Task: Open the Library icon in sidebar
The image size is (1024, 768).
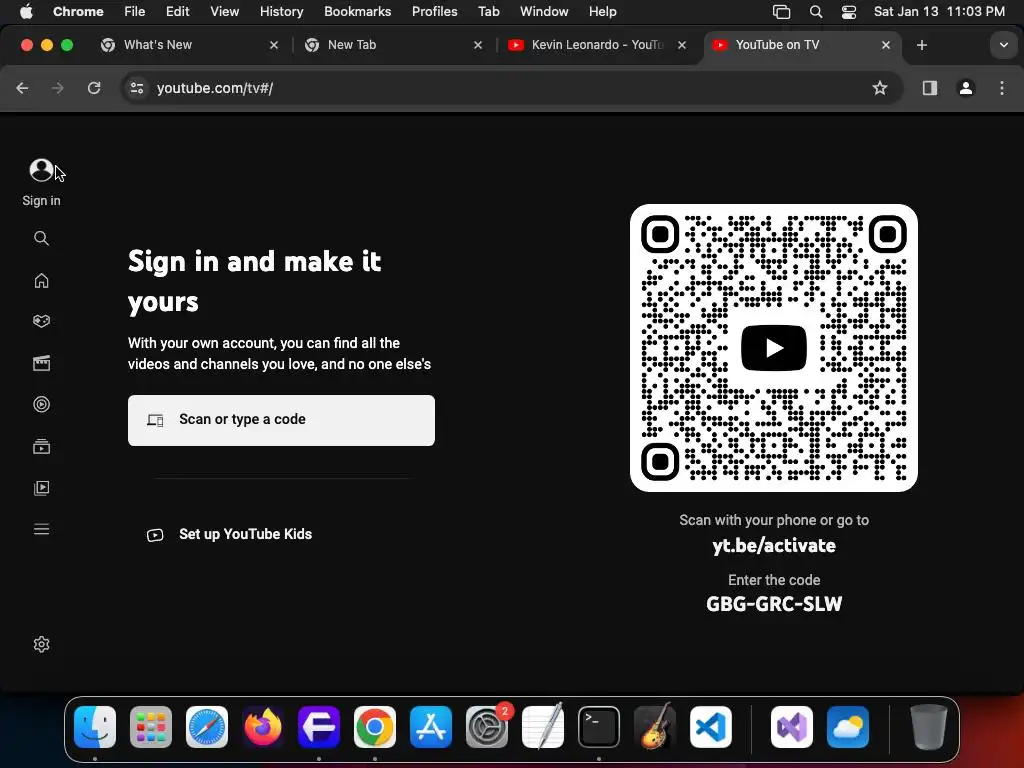Action: click(x=41, y=488)
